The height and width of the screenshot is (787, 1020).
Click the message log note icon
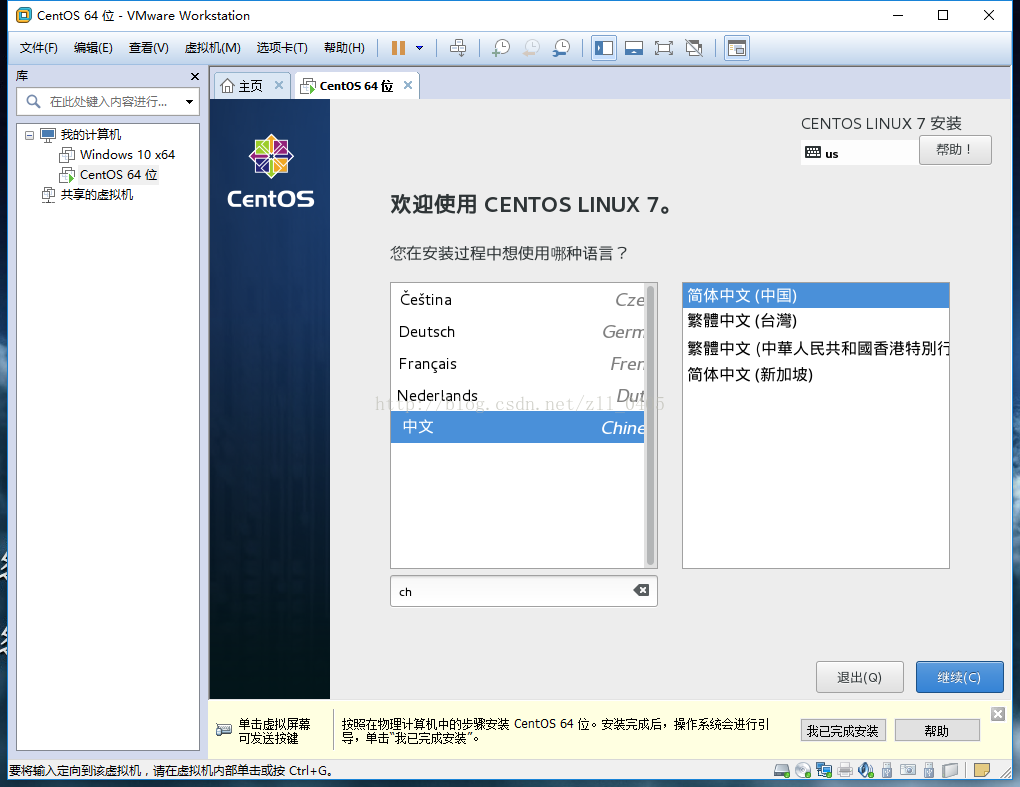(x=982, y=771)
